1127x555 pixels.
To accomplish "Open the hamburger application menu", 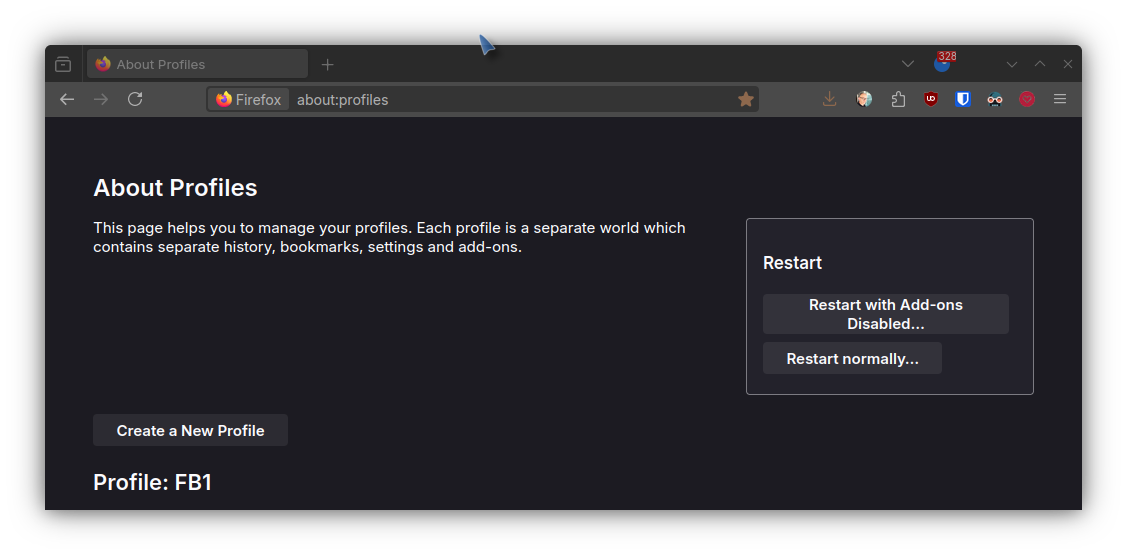I will (x=1059, y=99).
